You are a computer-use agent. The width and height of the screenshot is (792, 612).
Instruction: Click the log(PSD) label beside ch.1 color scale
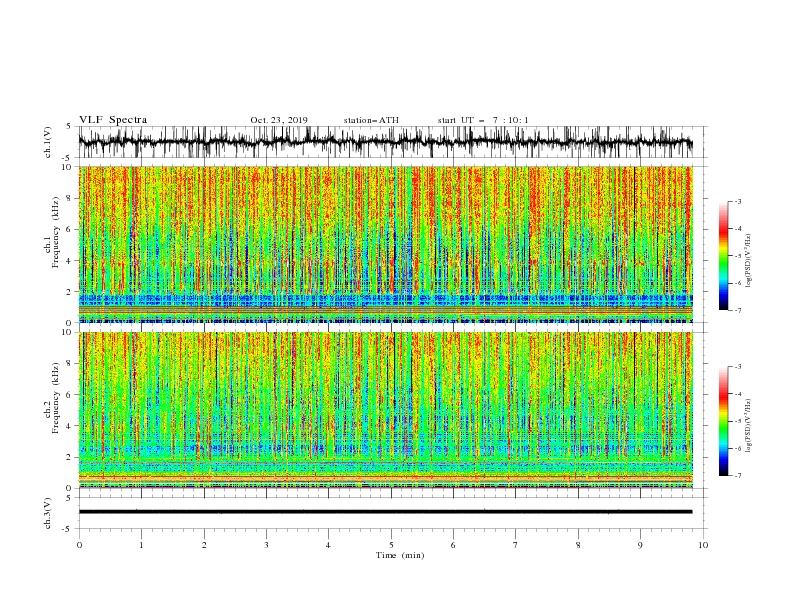(x=749, y=260)
